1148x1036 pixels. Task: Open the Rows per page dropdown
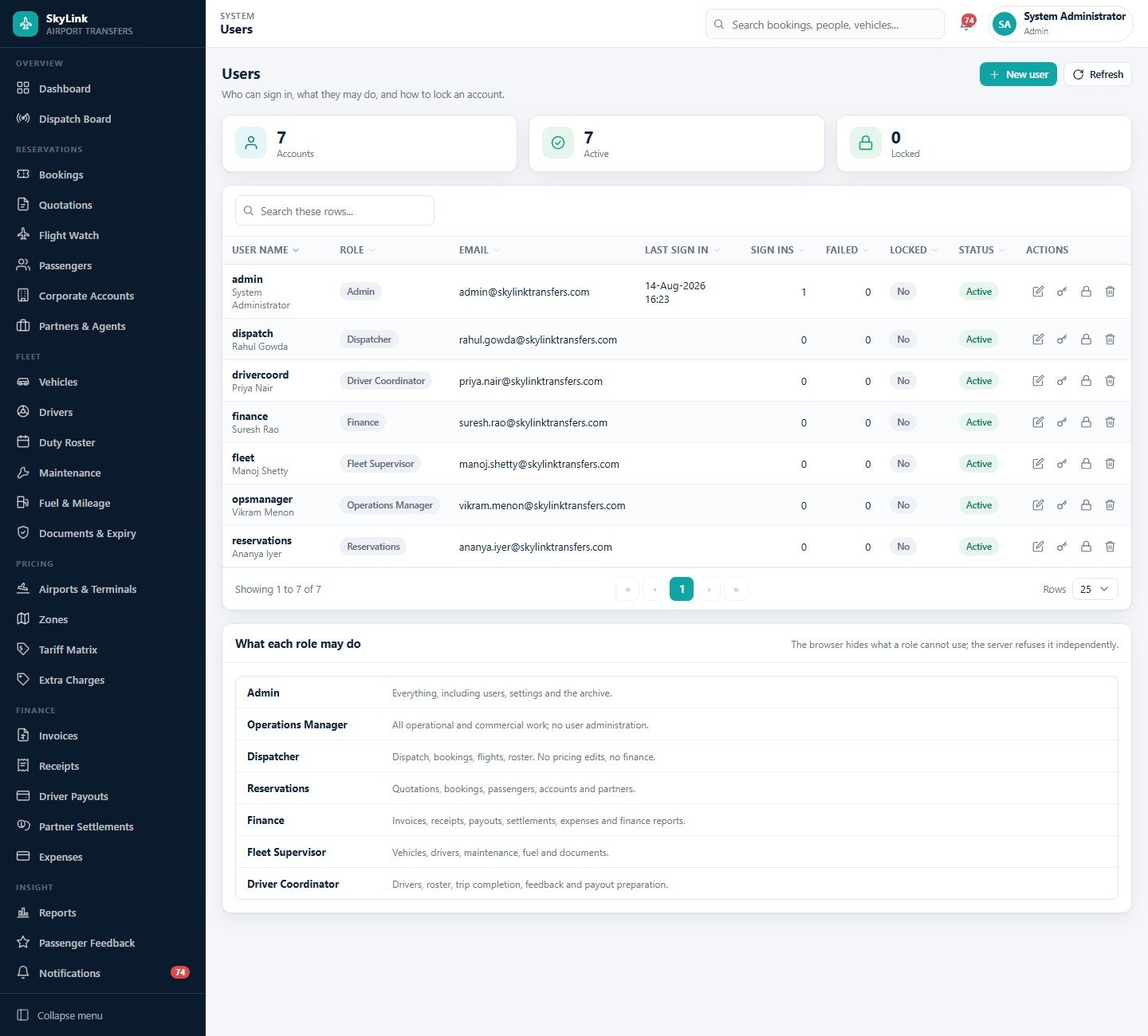coord(1095,590)
